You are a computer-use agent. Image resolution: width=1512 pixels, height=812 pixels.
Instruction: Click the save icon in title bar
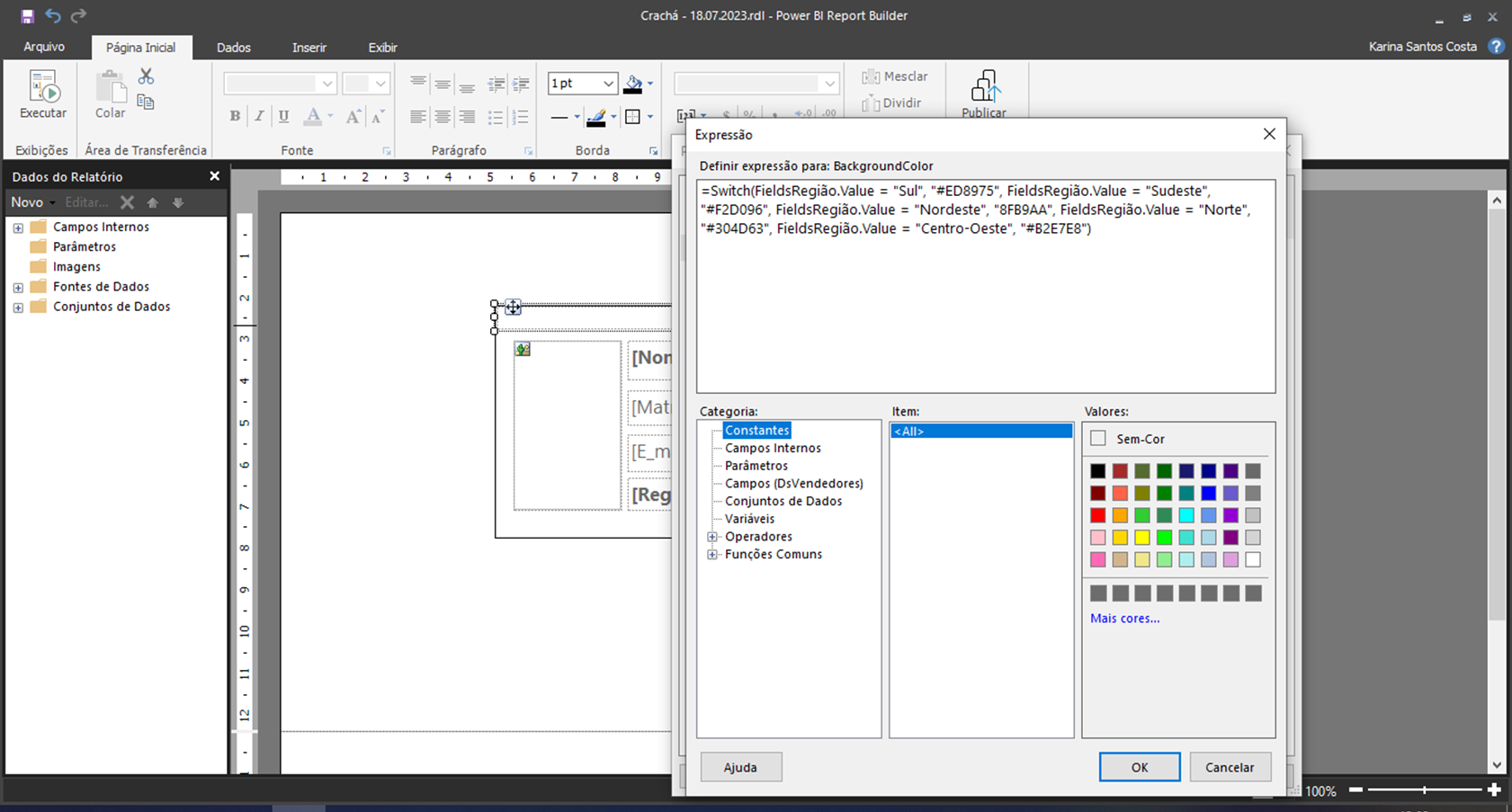point(27,16)
